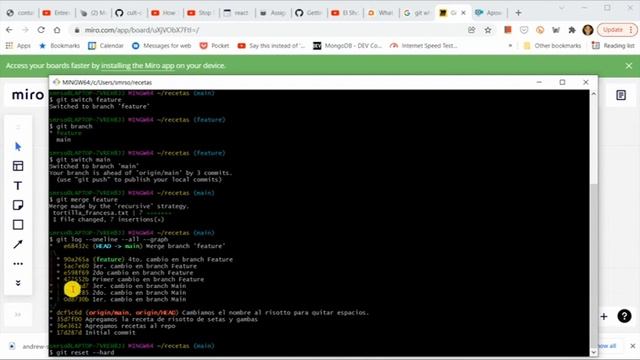
Task: Select the Miro connection line arrow tool
Action: (x=18, y=244)
